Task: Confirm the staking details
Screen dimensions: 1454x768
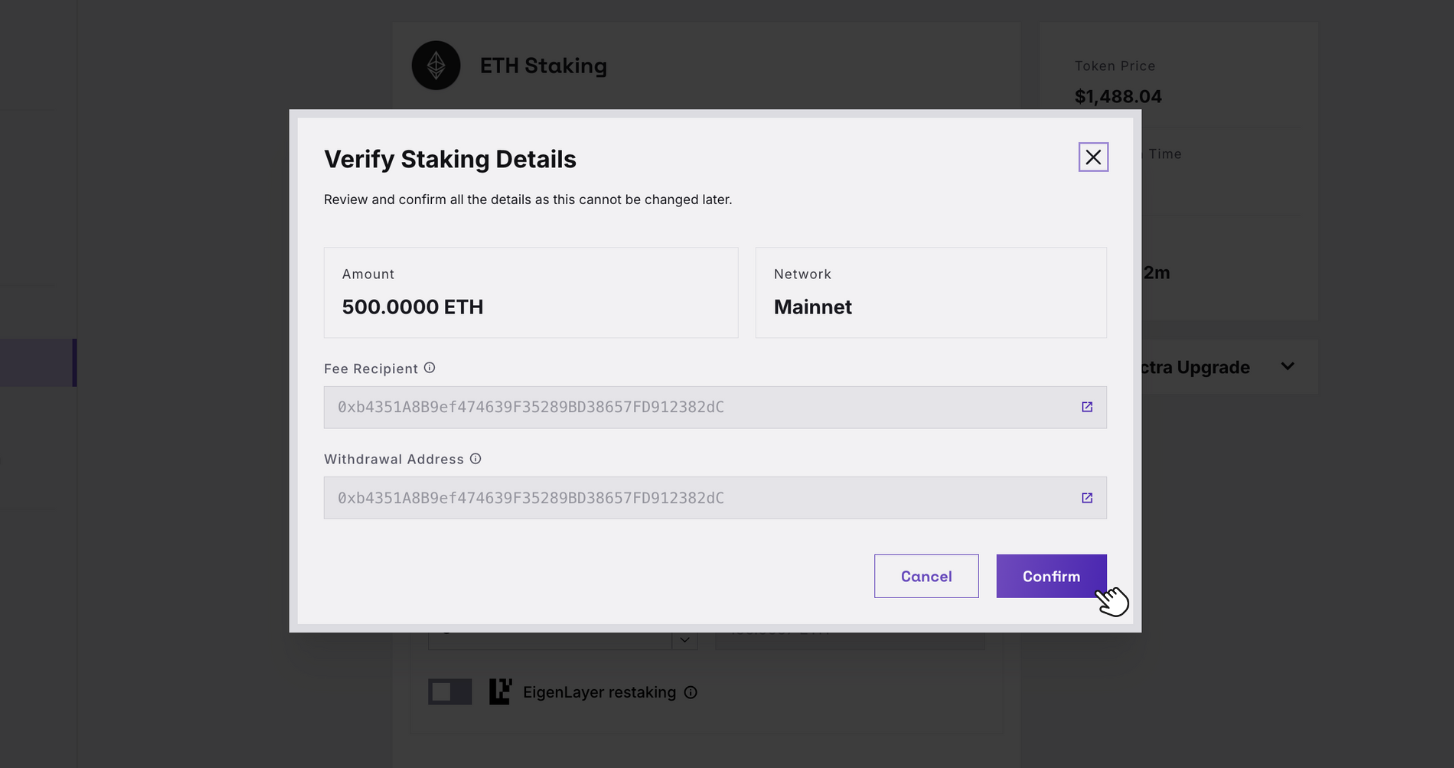Action: (1051, 576)
